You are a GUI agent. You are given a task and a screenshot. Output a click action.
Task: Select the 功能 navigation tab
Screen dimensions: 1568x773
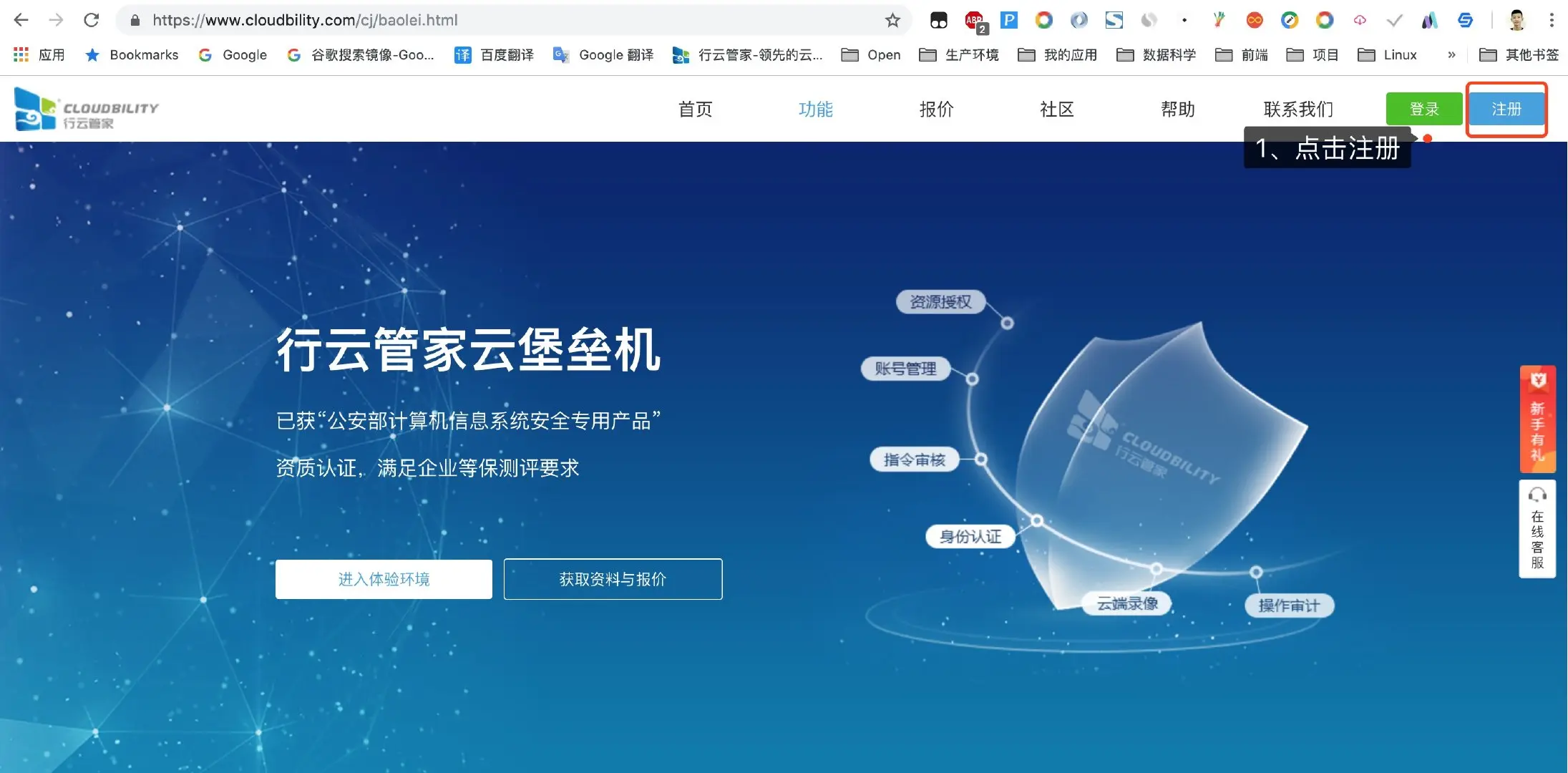coord(815,110)
